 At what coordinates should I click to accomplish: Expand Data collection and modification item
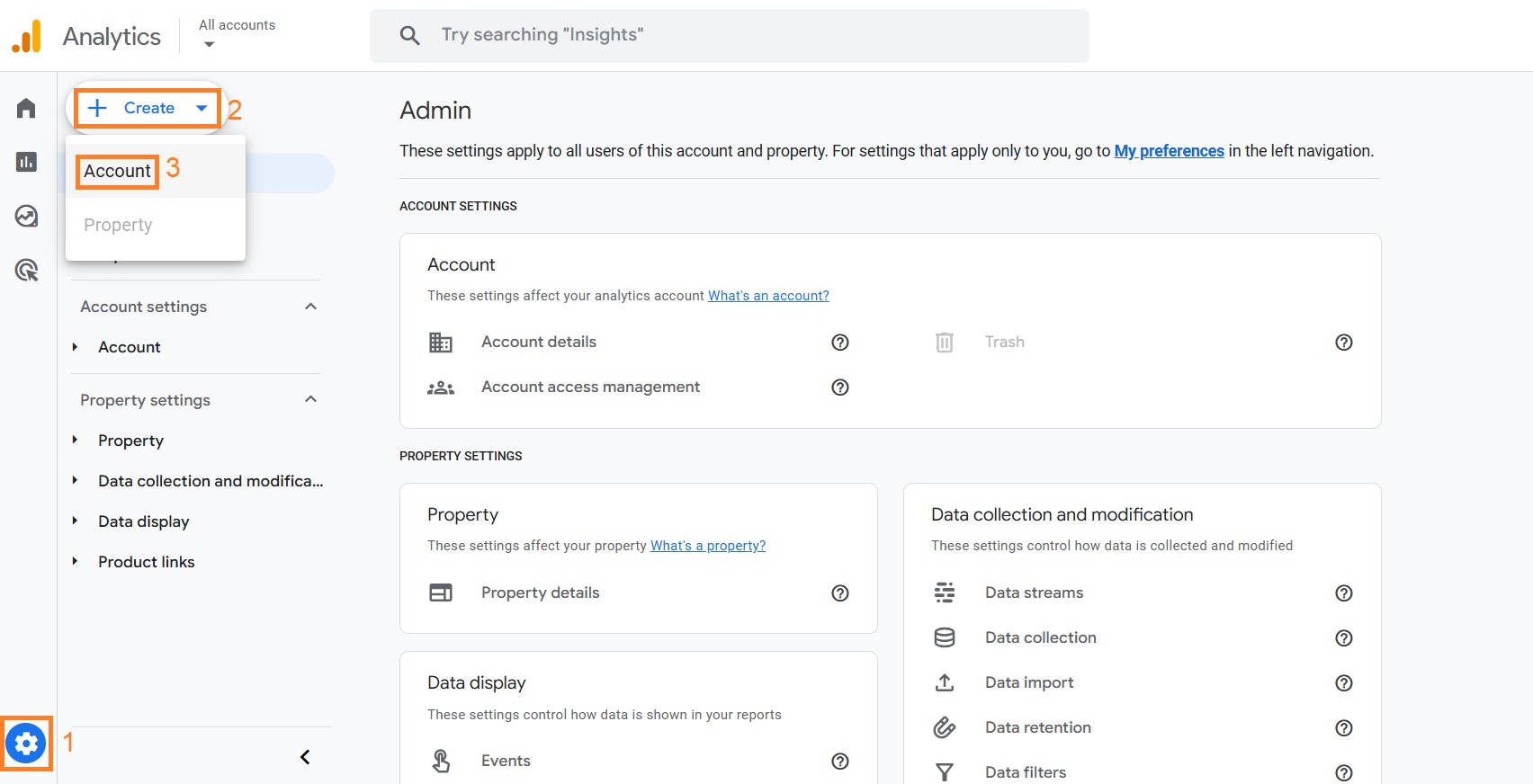(x=76, y=480)
